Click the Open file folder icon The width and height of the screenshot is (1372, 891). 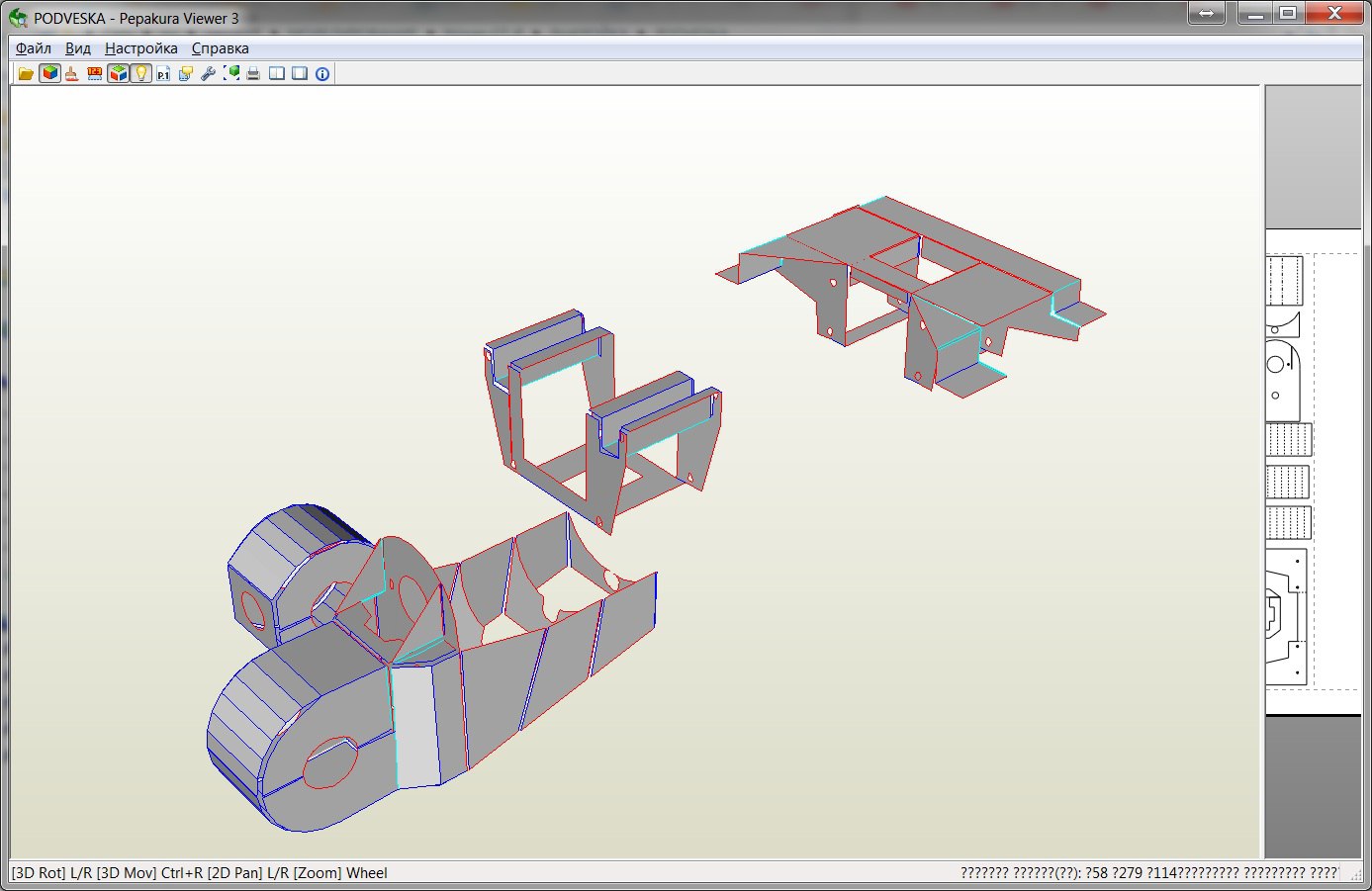[x=26, y=73]
